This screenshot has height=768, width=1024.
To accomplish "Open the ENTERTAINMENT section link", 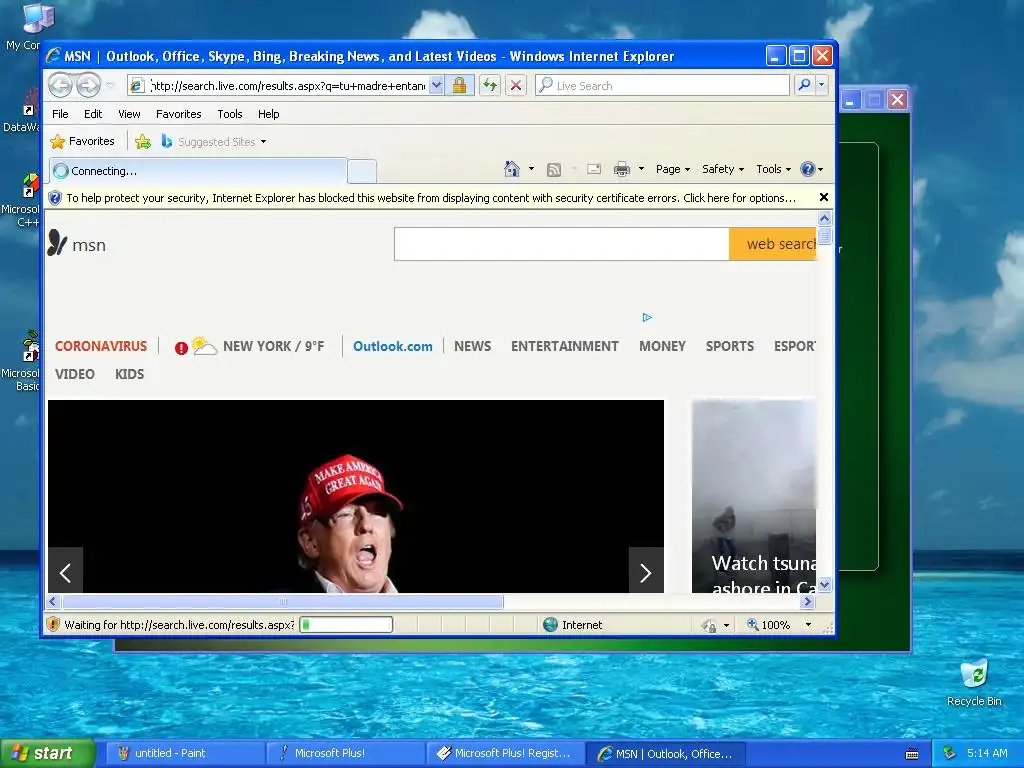I will pyautogui.click(x=564, y=346).
